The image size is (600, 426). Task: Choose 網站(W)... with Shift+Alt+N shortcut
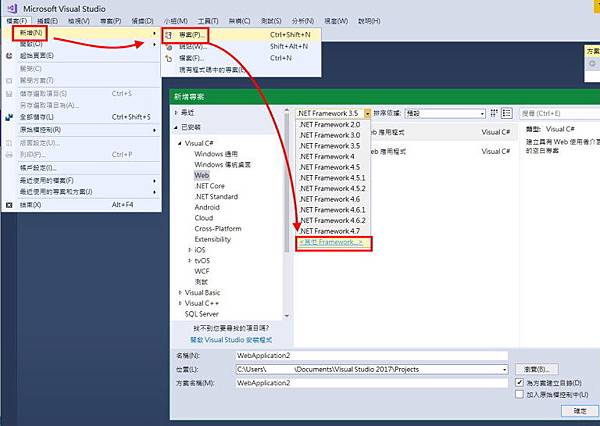pos(241,47)
